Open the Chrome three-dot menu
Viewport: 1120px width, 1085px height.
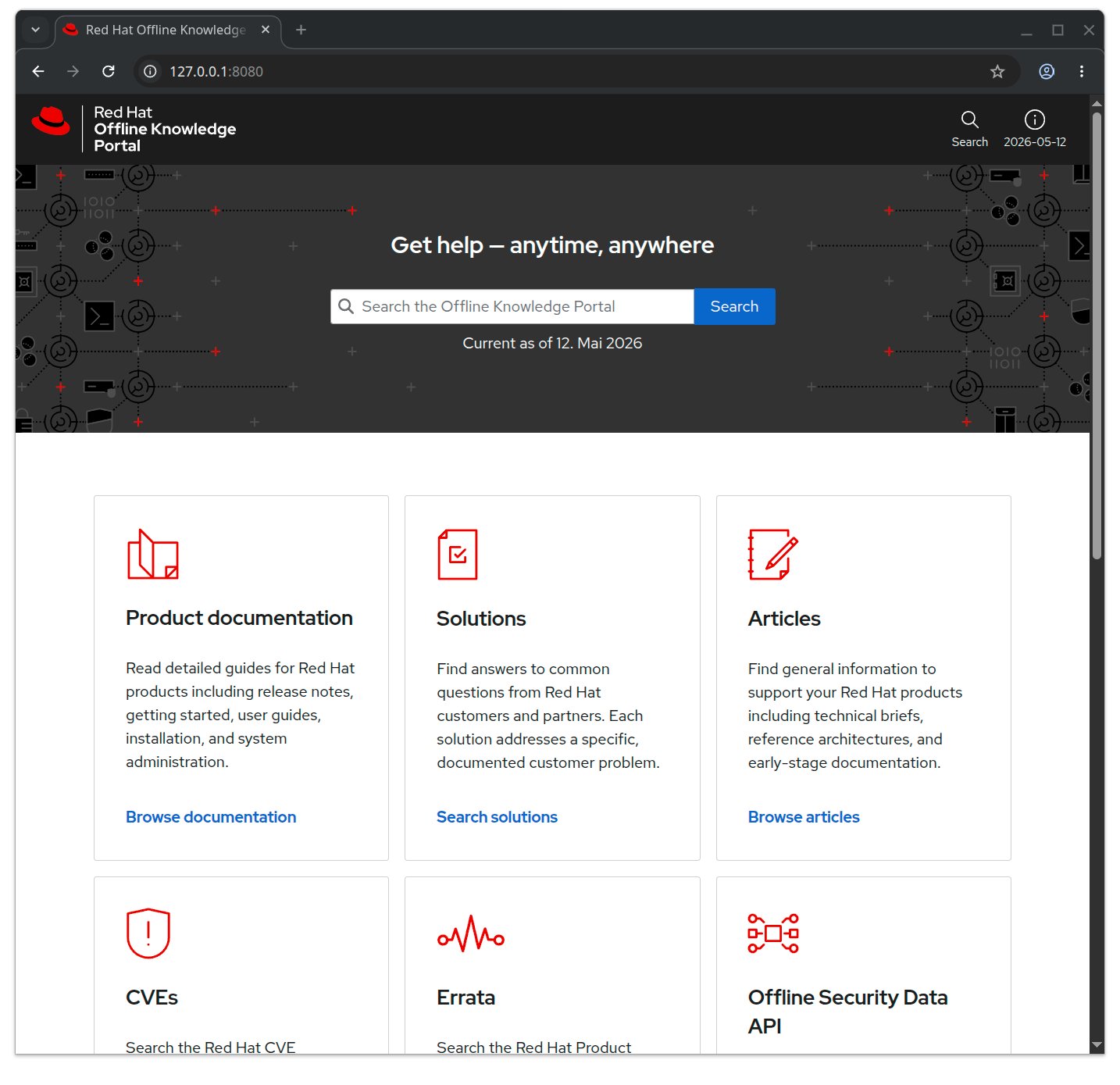tap(1082, 72)
